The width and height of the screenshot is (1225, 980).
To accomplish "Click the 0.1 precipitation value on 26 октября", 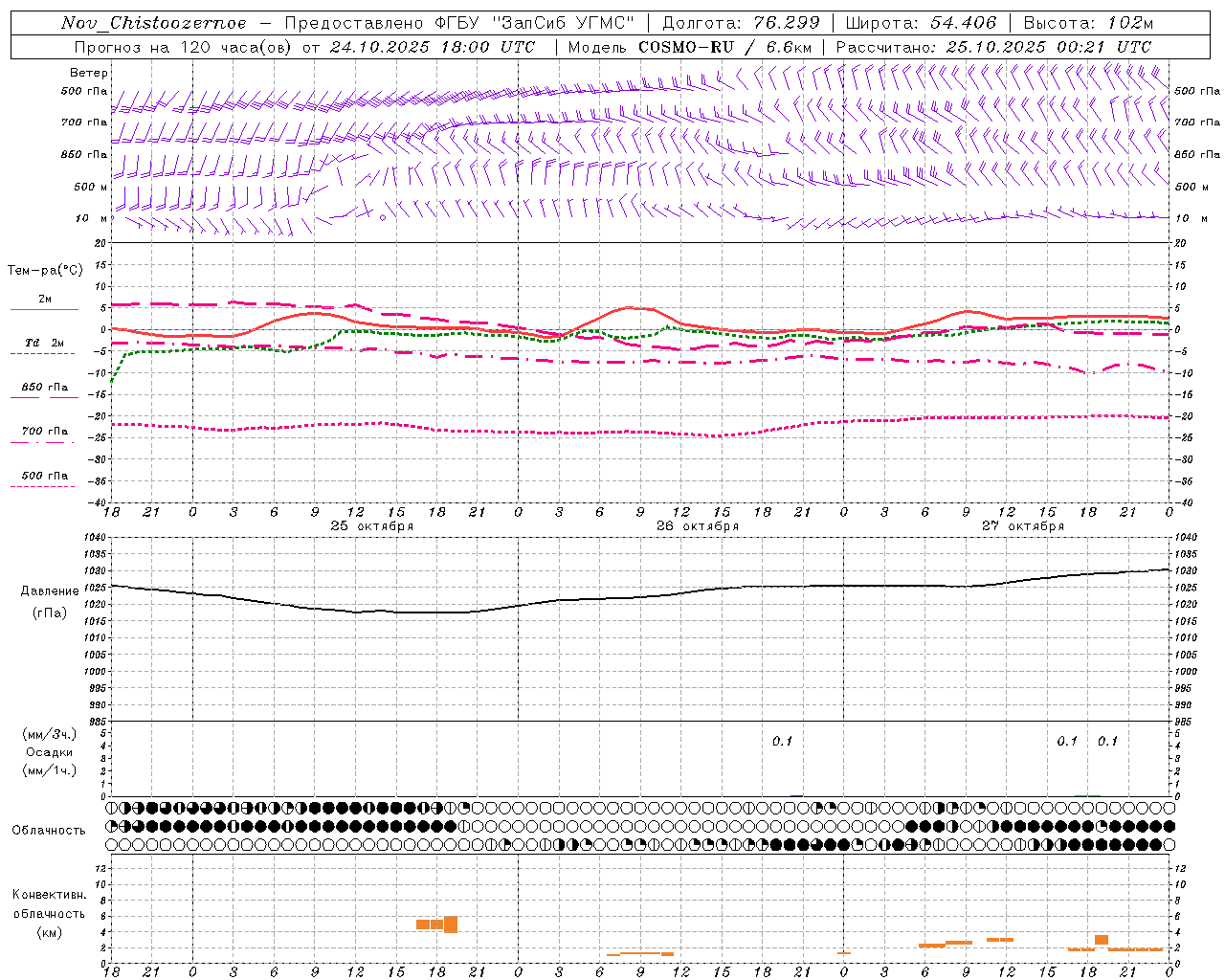I will click(x=783, y=742).
